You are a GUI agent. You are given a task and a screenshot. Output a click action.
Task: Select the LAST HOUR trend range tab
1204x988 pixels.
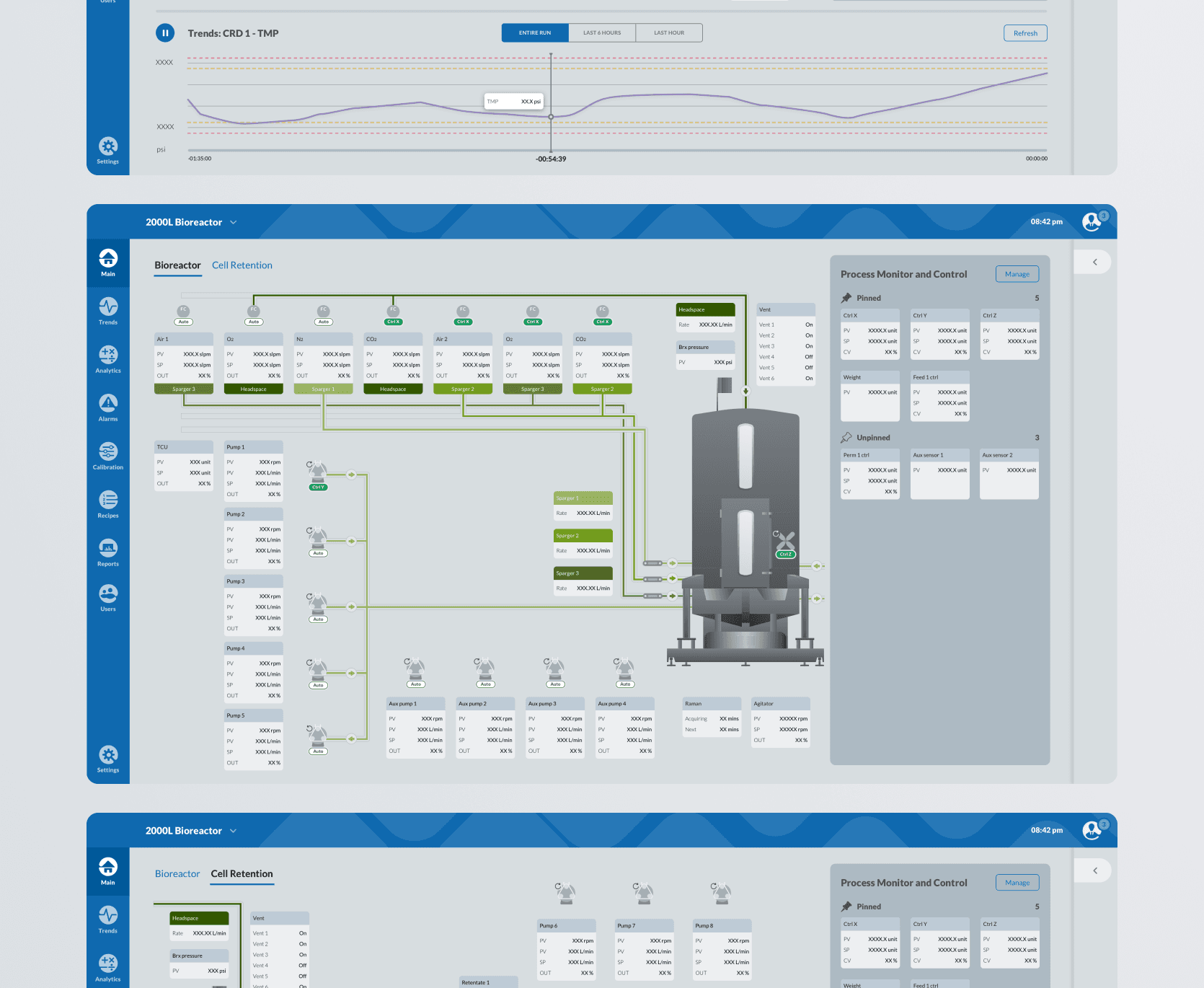coord(669,33)
